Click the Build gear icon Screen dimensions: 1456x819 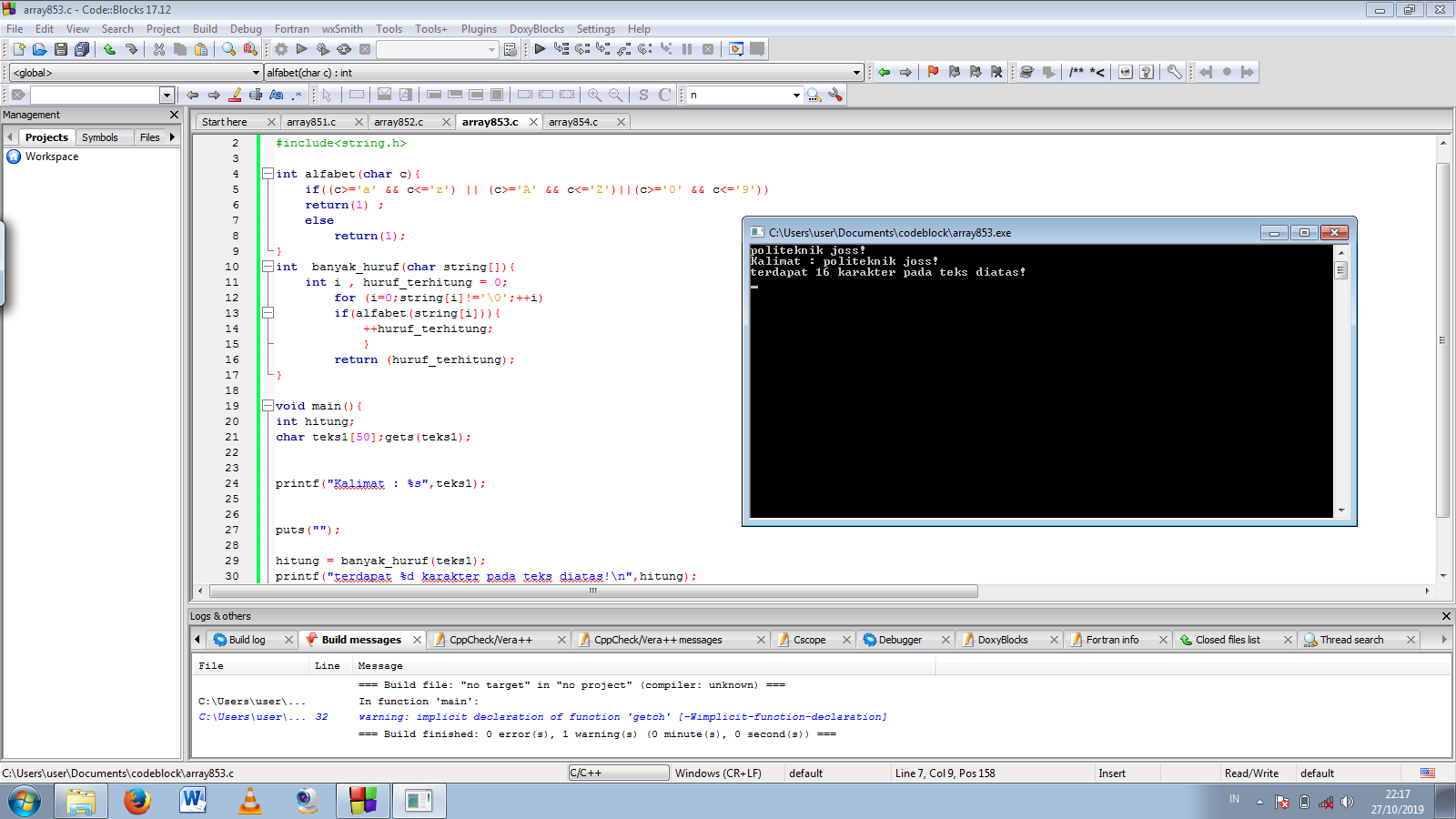281,49
